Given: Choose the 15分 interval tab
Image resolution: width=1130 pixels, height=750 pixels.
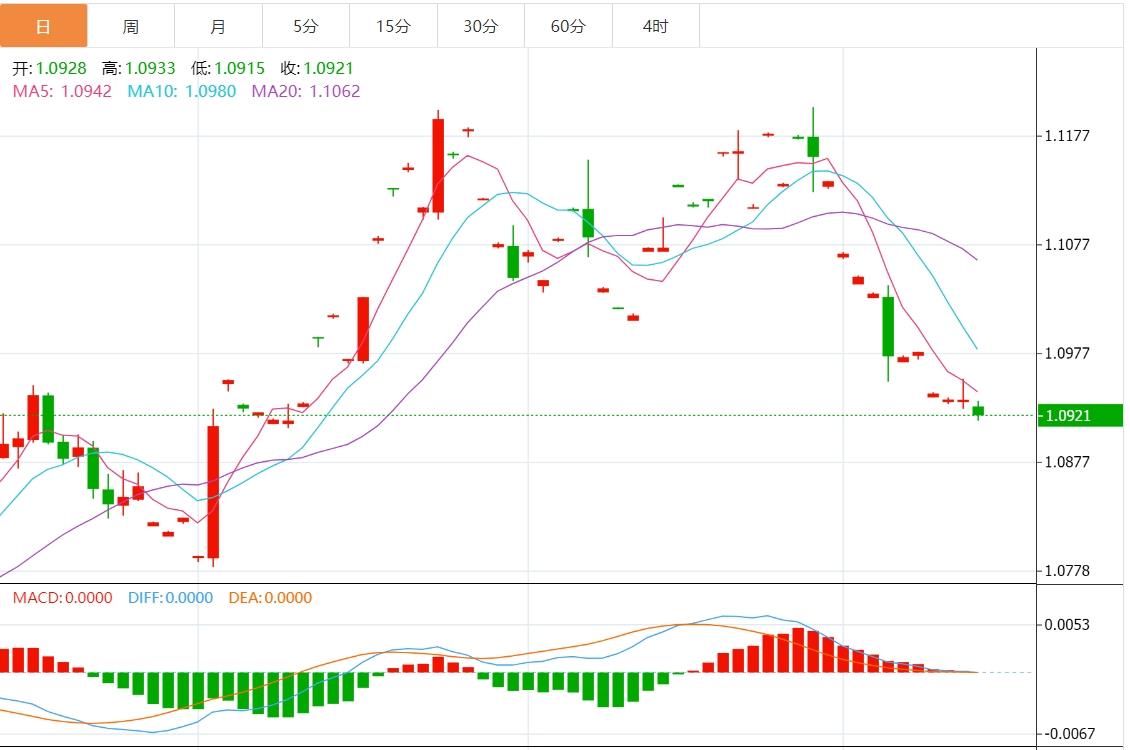Looking at the screenshot, I should coord(393,26).
